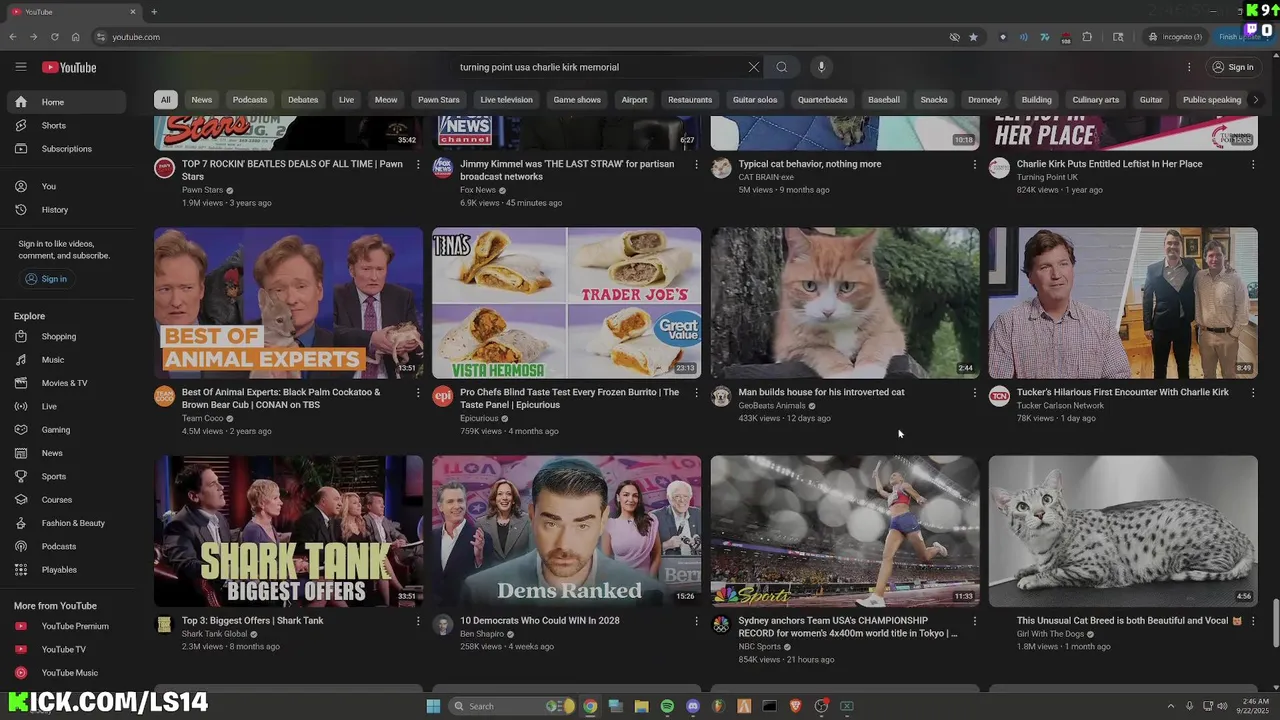The width and height of the screenshot is (1280, 720).
Task: Click sidebar Sign in button
Action: click(46, 279)
